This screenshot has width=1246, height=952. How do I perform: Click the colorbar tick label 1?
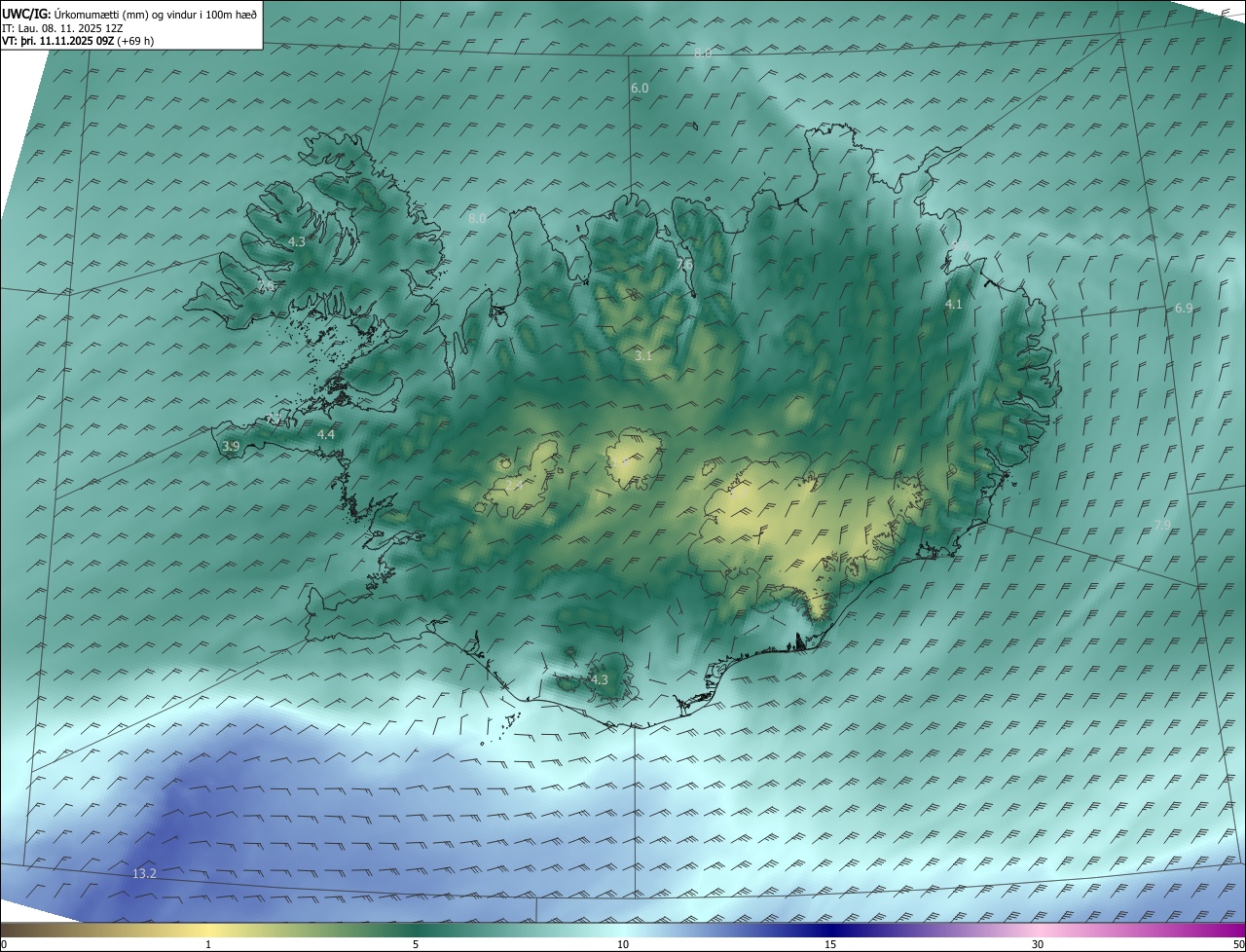[x=208, y=945]
